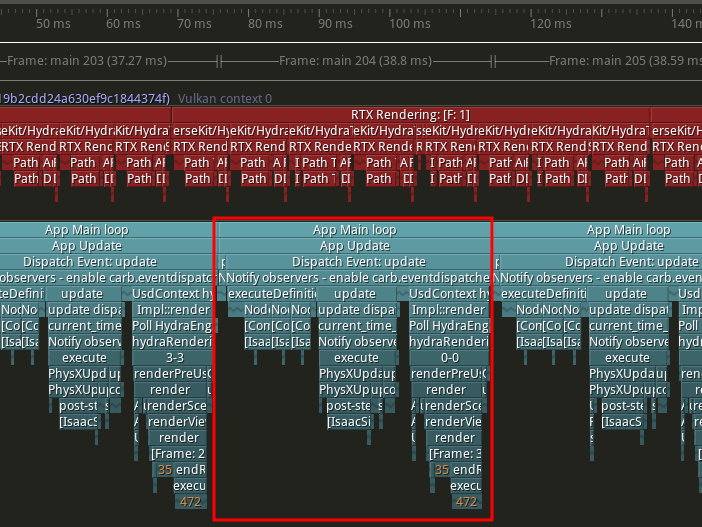
Task: Click the orange 35 zone inside red box
Action: [x=441, y=470]
